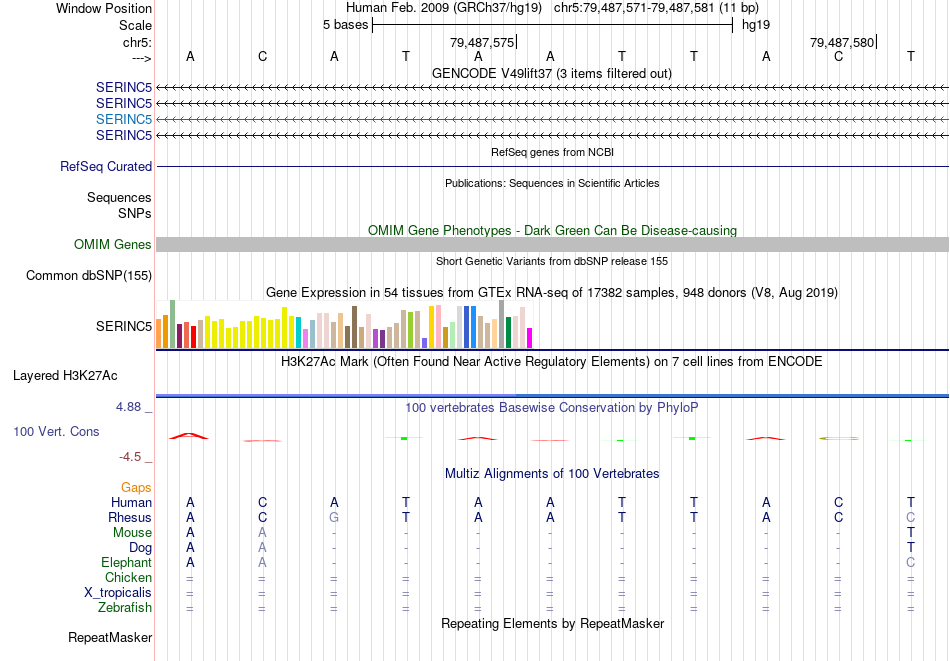The image size is (950, 661).
Task: Click the chr5:79,487,571-79,487,581 coordinates text
Action: tap(635, 8)
